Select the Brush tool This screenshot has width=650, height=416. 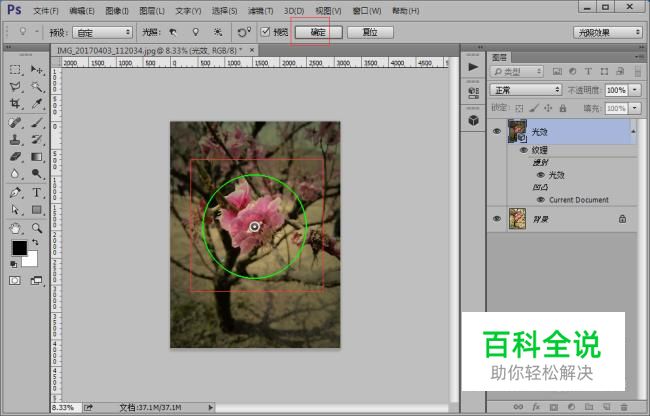pos(37,123)
